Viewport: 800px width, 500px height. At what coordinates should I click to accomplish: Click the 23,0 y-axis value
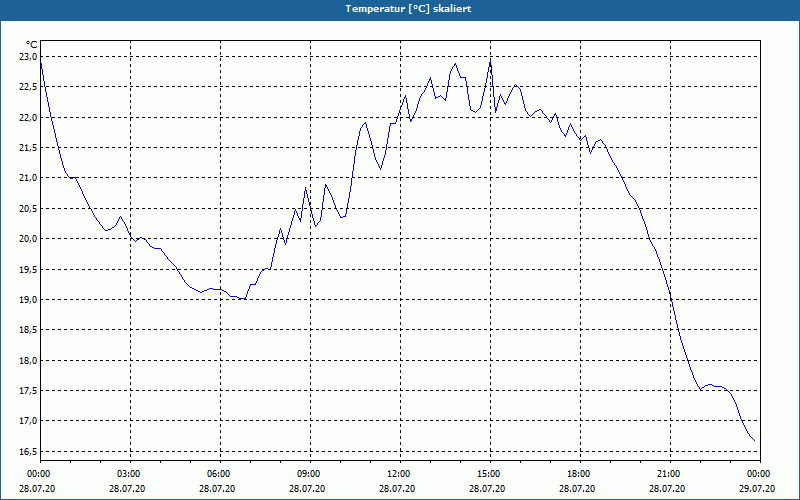(x=28, y=57)
